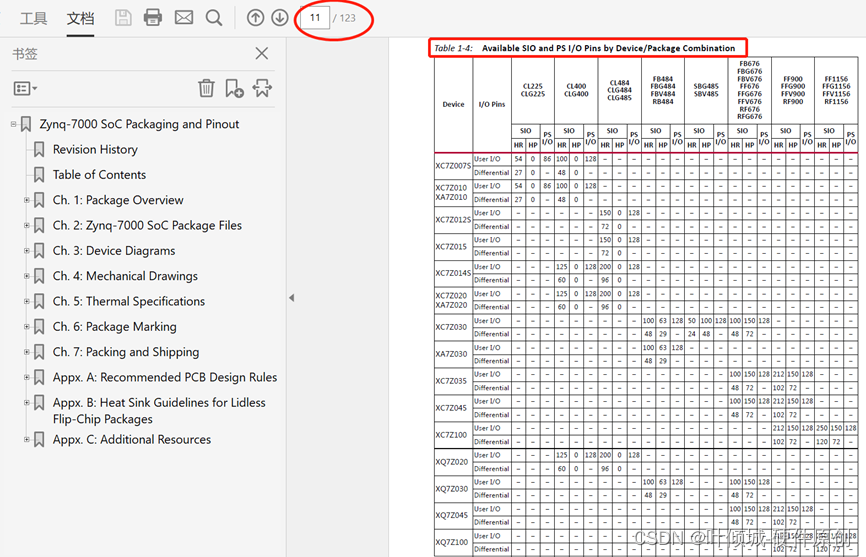Open the 工具 tab
This screenshot has height=557, width=866.
click(33, 19)
